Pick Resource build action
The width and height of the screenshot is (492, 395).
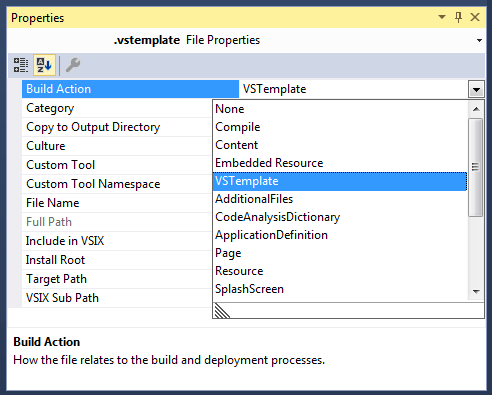tap(340, 271)
